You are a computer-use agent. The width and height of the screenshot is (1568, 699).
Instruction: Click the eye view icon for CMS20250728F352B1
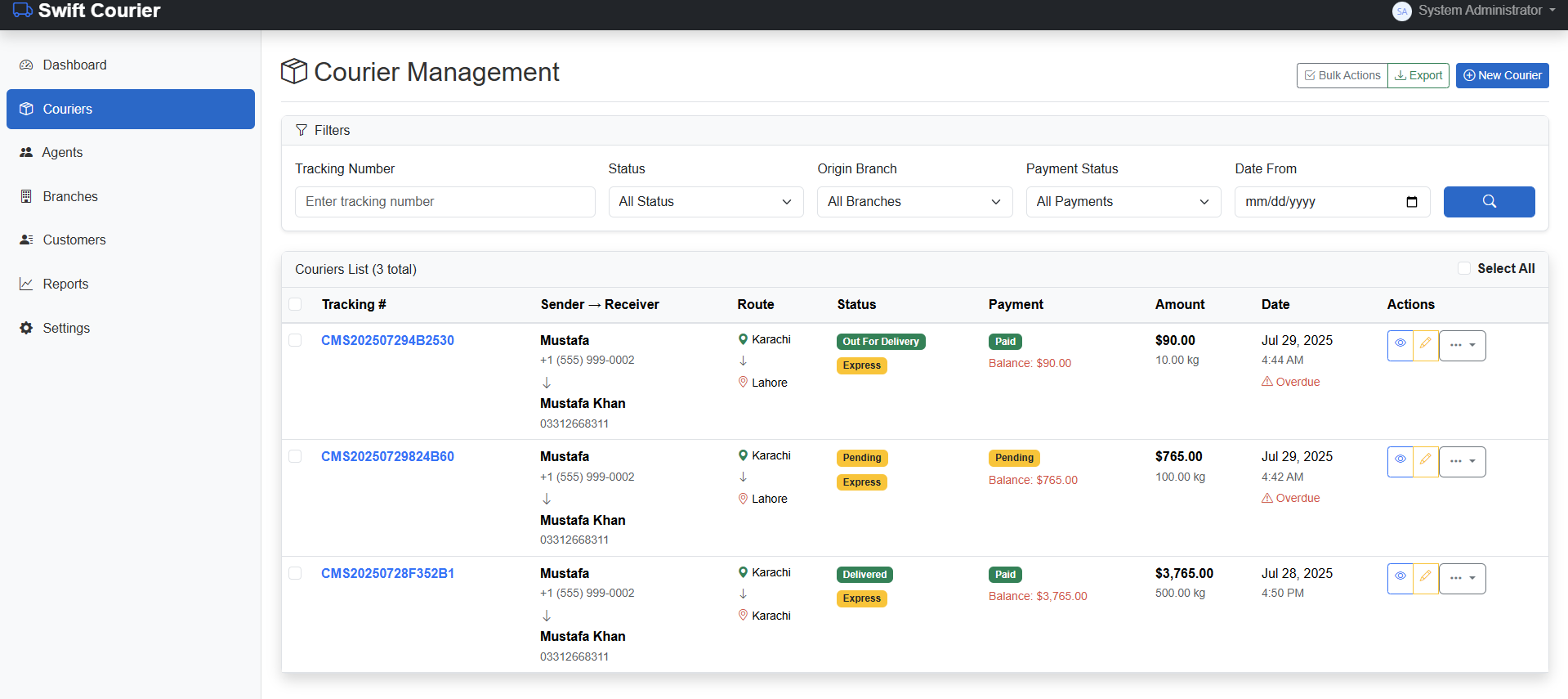(1400, 578)
